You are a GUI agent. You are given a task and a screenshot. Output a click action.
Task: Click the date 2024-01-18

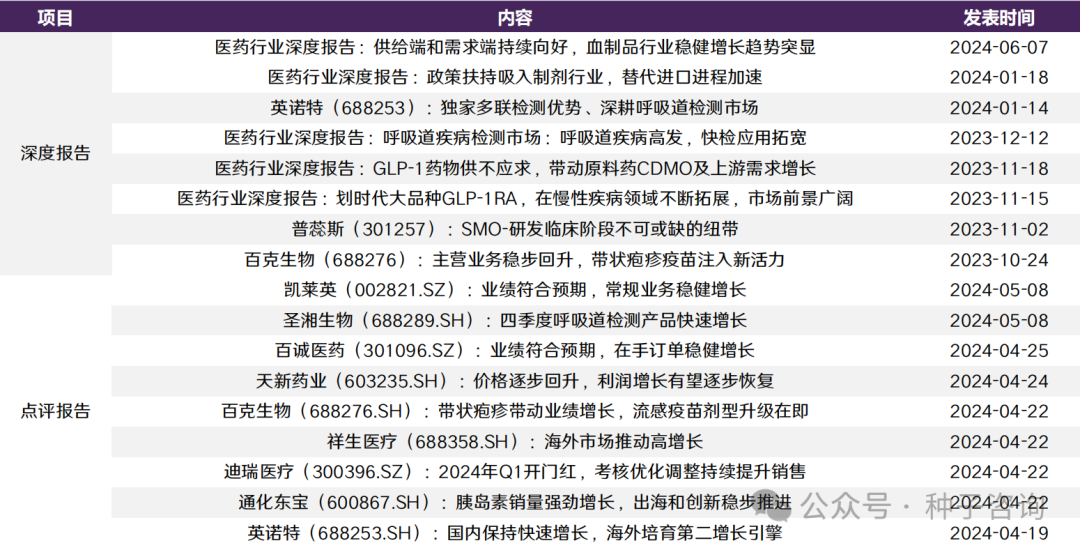click(x=999, y=77)
